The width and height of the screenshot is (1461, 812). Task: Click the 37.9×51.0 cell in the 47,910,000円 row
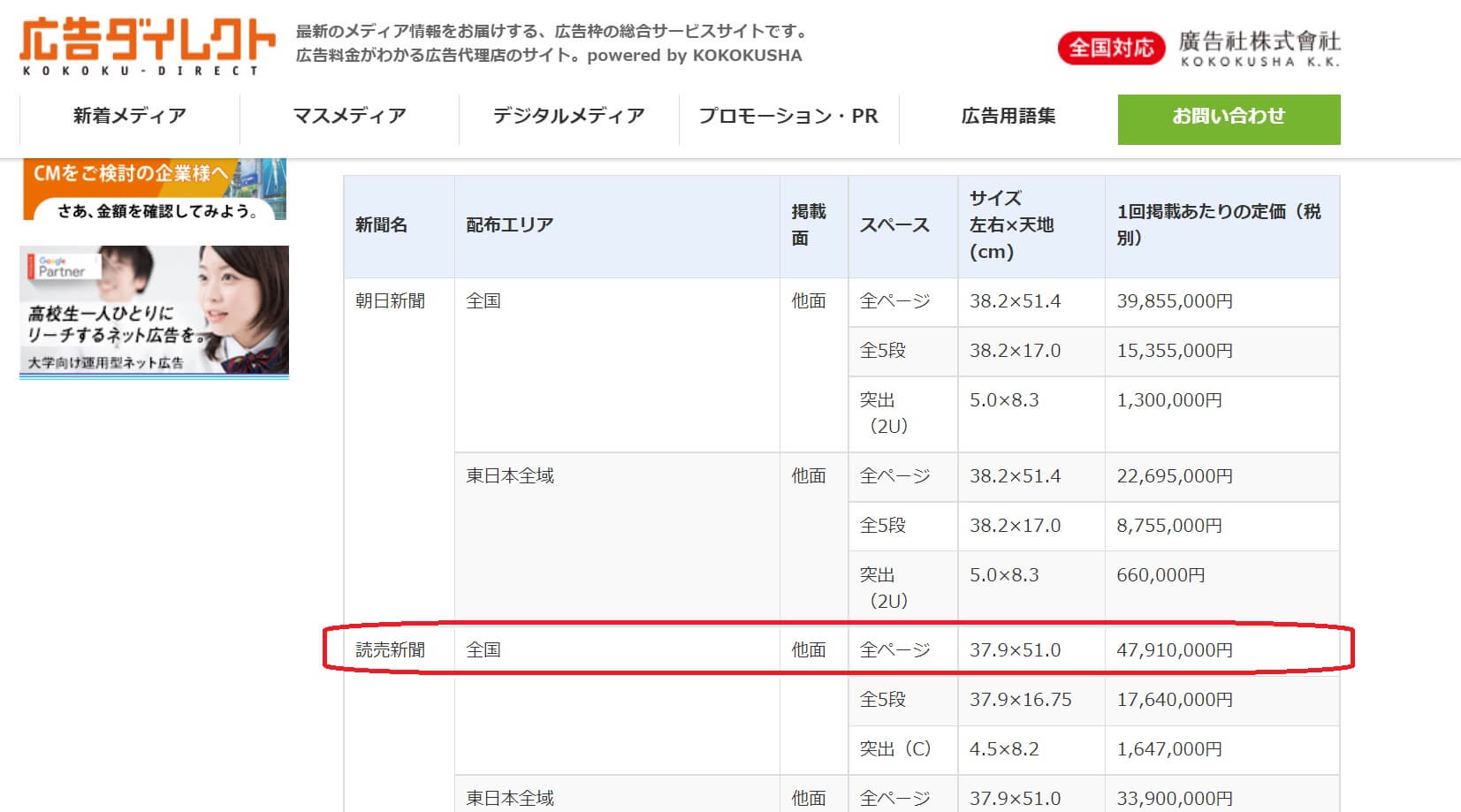click(1031, 650)
